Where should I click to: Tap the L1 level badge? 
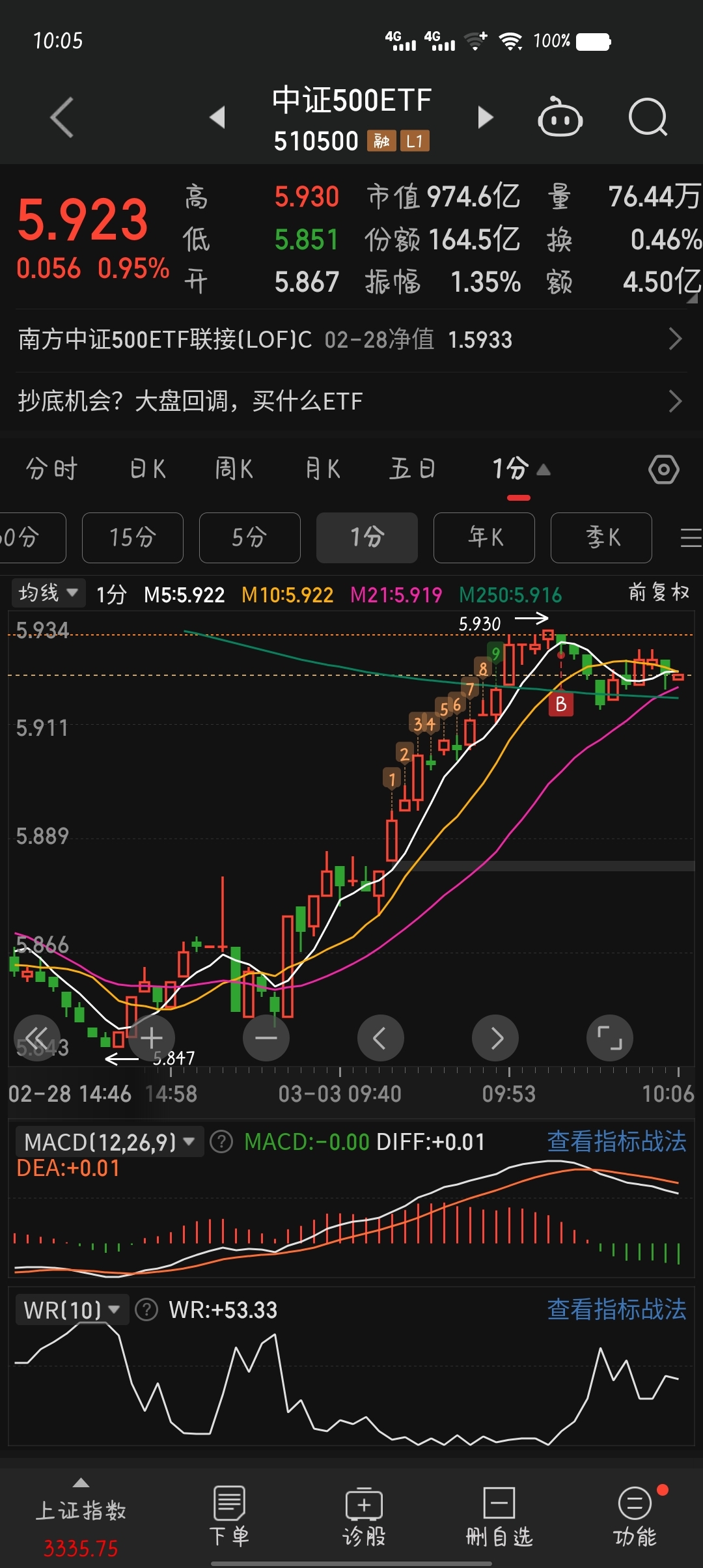click(x=415, y=141)
